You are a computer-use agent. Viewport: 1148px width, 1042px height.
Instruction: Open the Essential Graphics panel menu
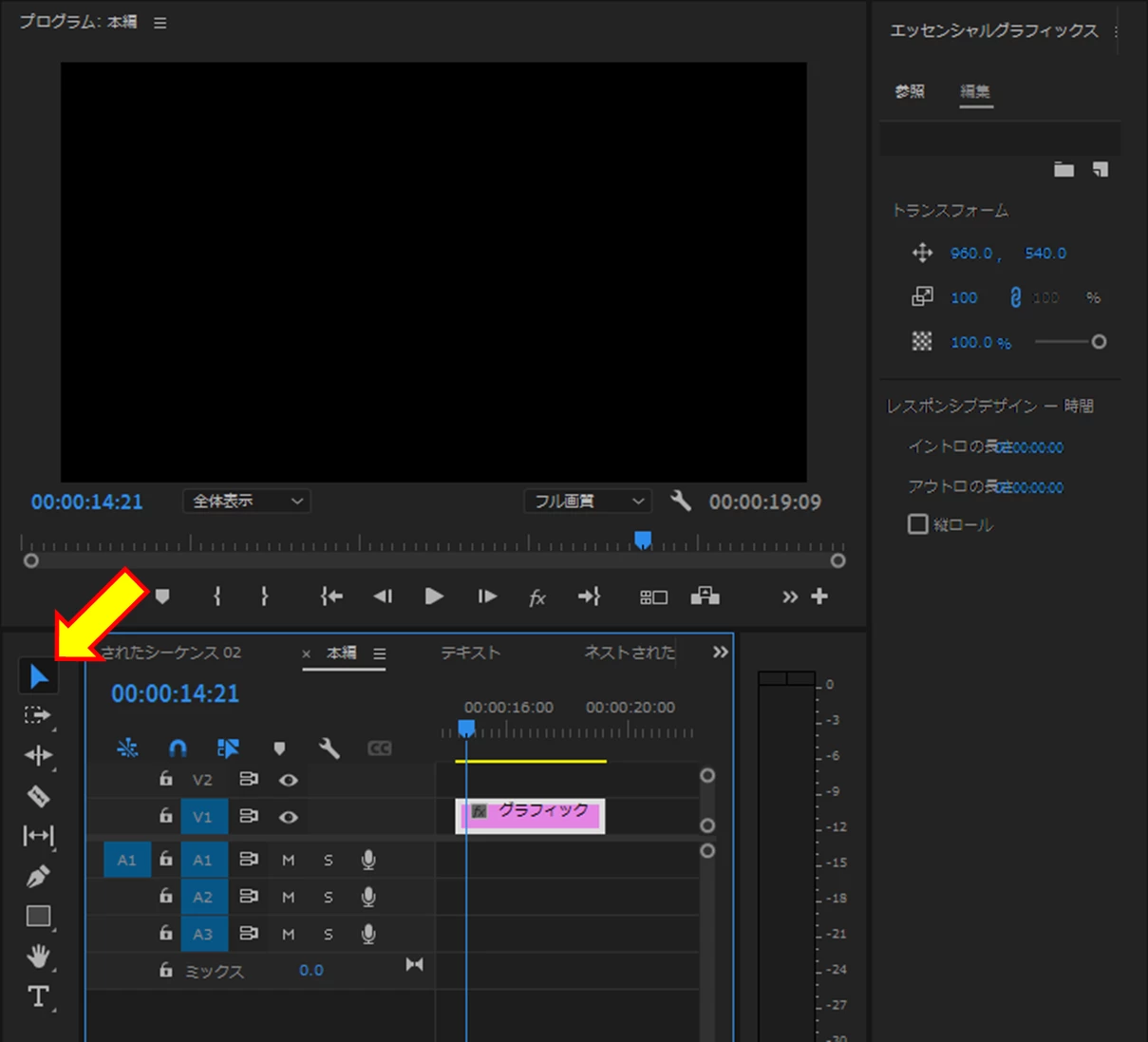(x=1115, y=31)
